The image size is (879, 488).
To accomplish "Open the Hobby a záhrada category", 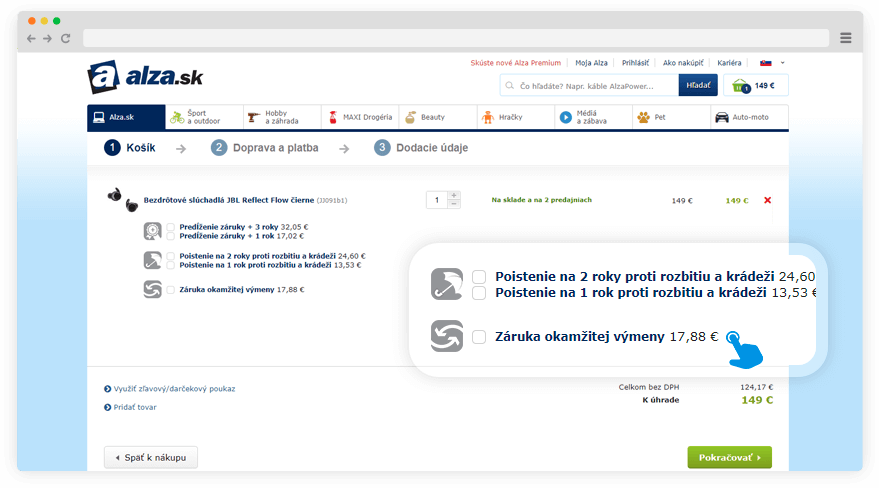I will tap(282, 117).
